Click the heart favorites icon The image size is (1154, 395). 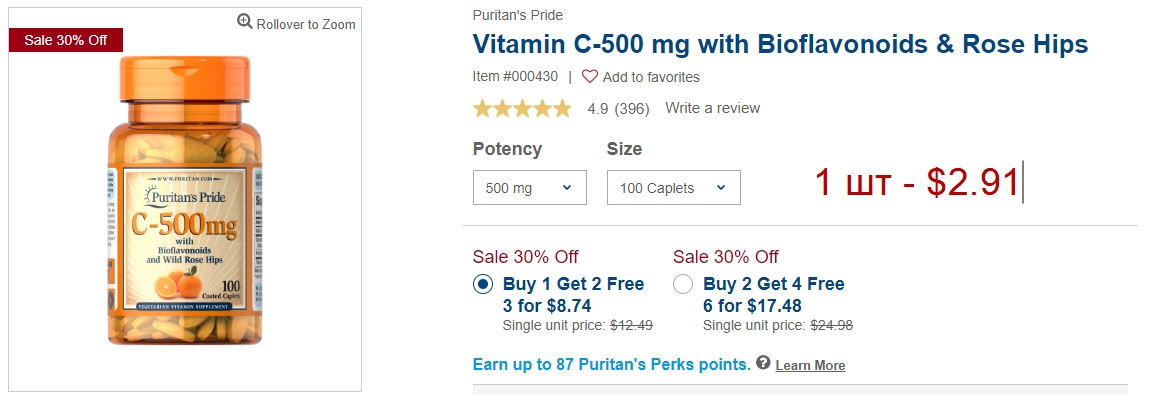pos(590,76)
